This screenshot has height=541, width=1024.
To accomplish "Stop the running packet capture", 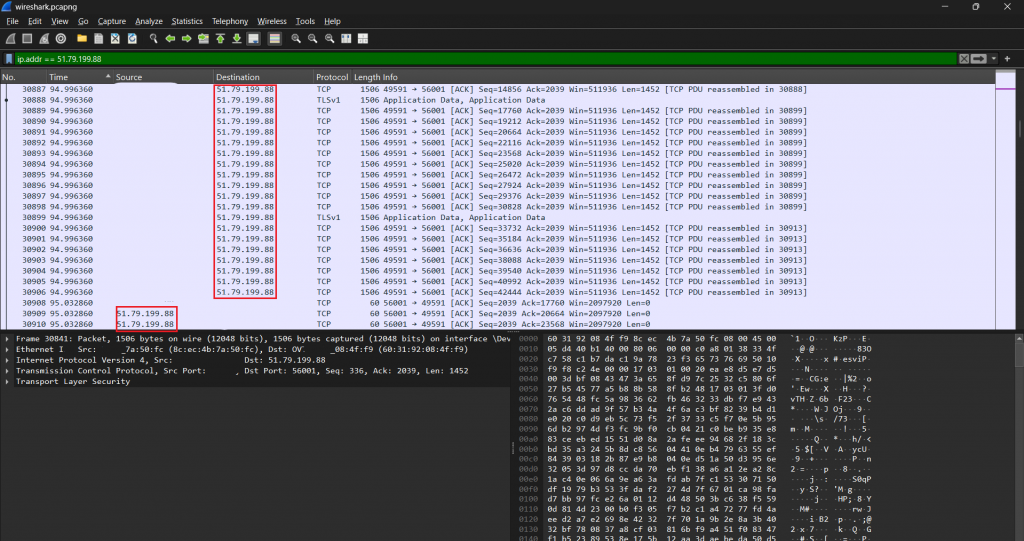I will [x=26, y=38].
